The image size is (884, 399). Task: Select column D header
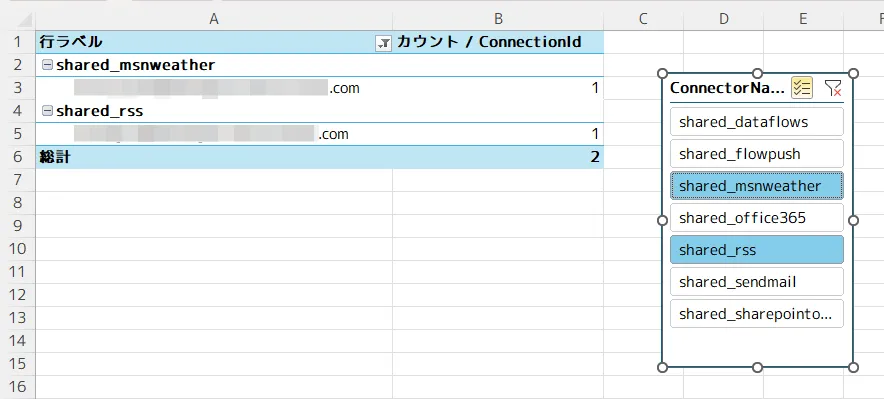coord(723,19)
